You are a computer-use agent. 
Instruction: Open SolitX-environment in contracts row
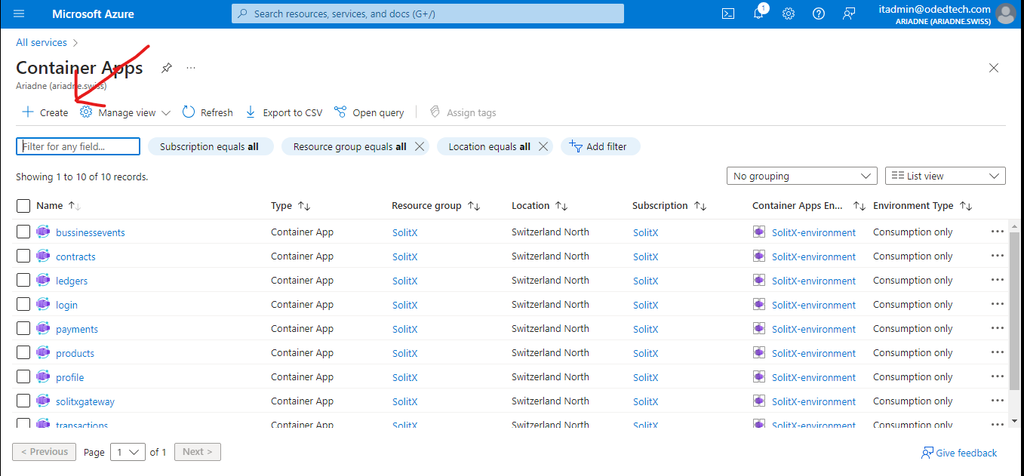point(813,257)
